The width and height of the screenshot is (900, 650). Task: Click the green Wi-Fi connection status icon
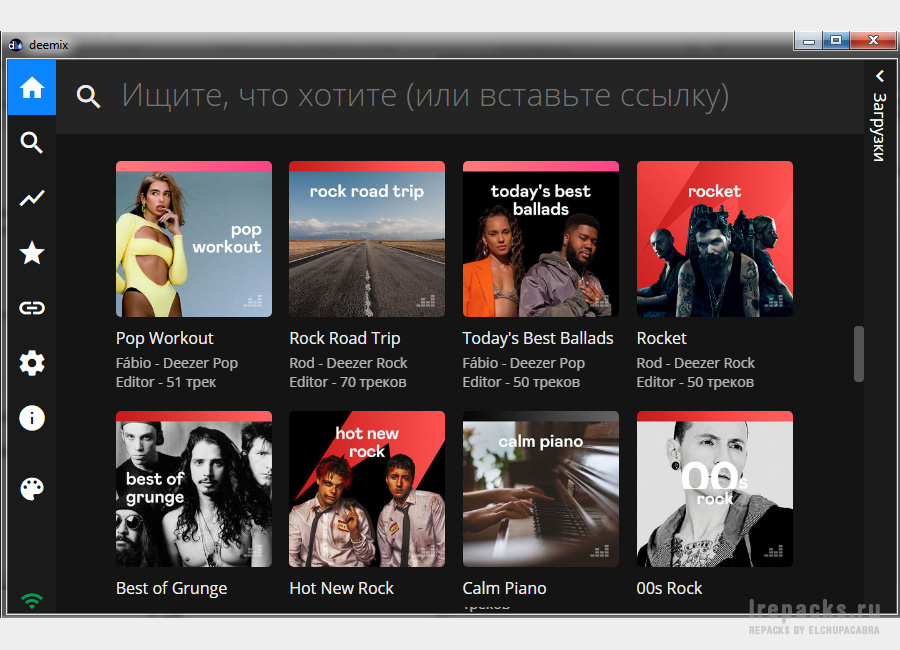pos(32,601)
